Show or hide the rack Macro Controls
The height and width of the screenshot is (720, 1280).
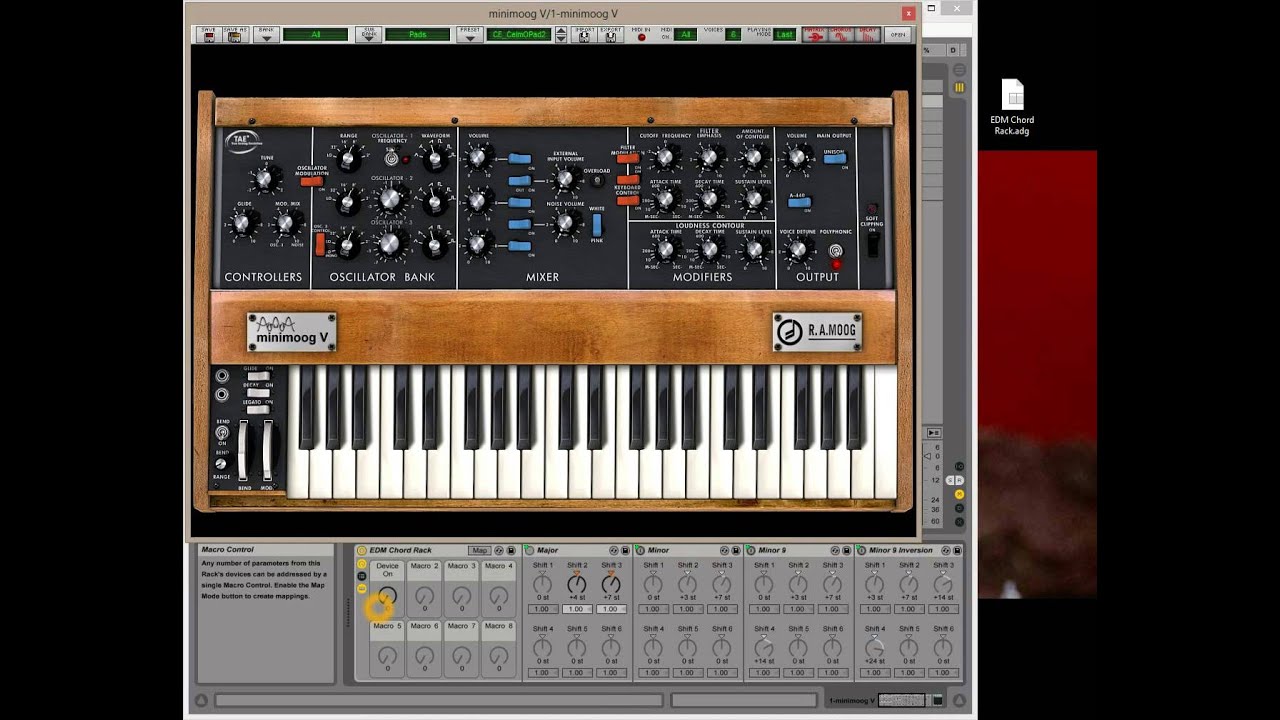point(361,564)
